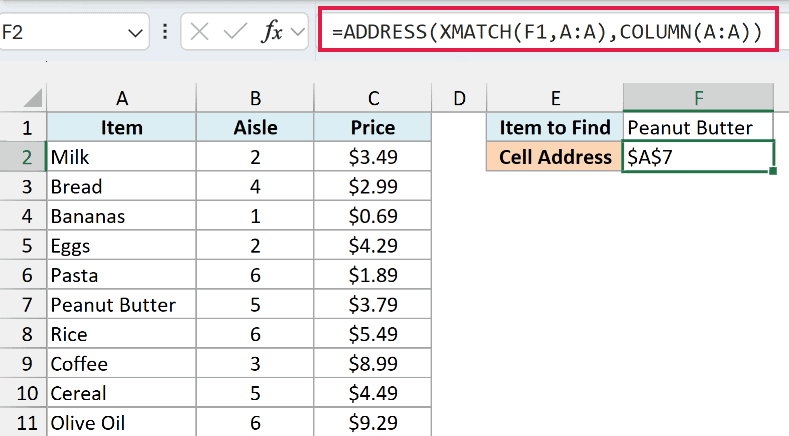The height and width of the screenshot is (436, 789).
Task: Click the three-dot formula bar handle
Action: [165, 32]
